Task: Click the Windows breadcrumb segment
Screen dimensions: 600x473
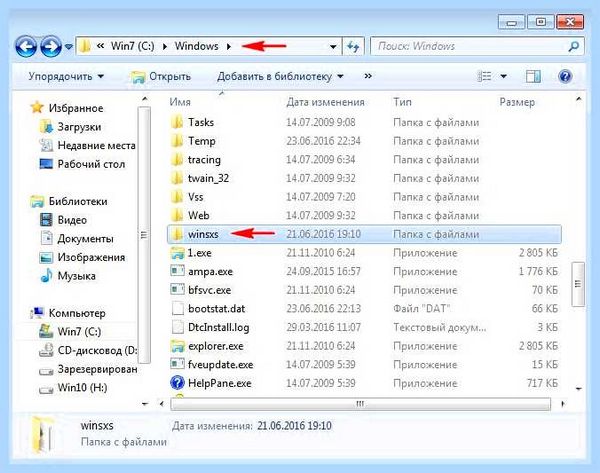Action: click(197, 46)
